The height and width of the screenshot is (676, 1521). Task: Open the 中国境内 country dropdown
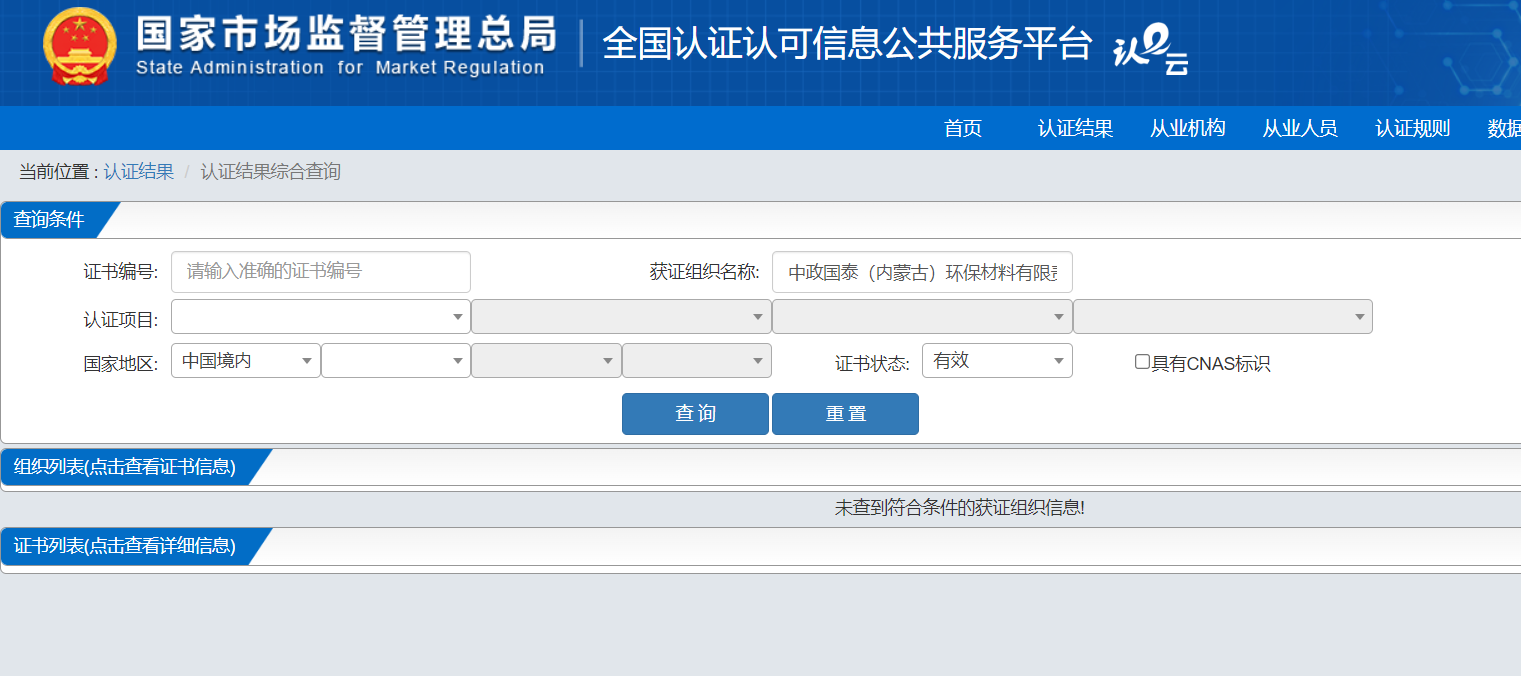(246, 361)
